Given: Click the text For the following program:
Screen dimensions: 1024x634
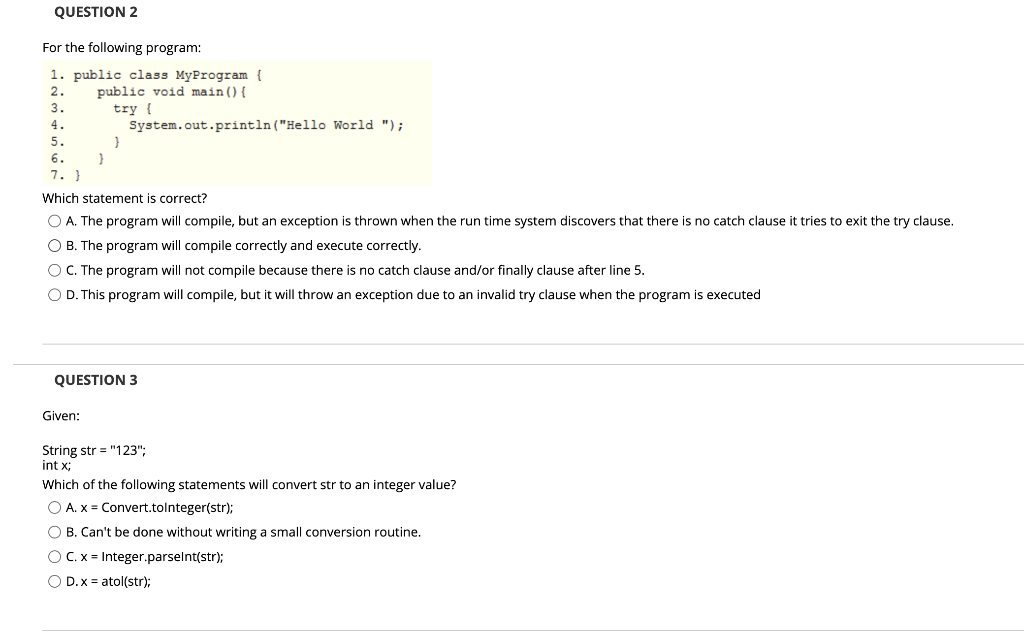Looking at the screenshot, I should (122, 47).
